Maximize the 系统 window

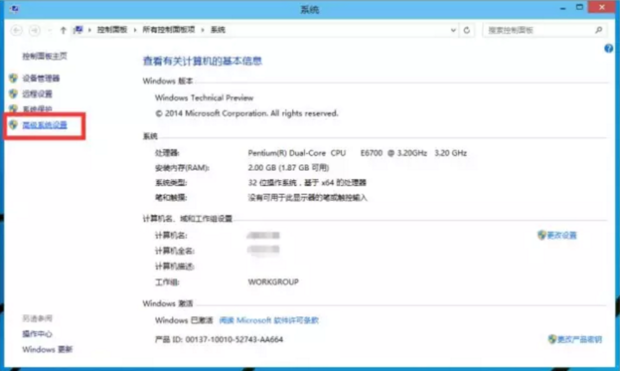point(579,8)
